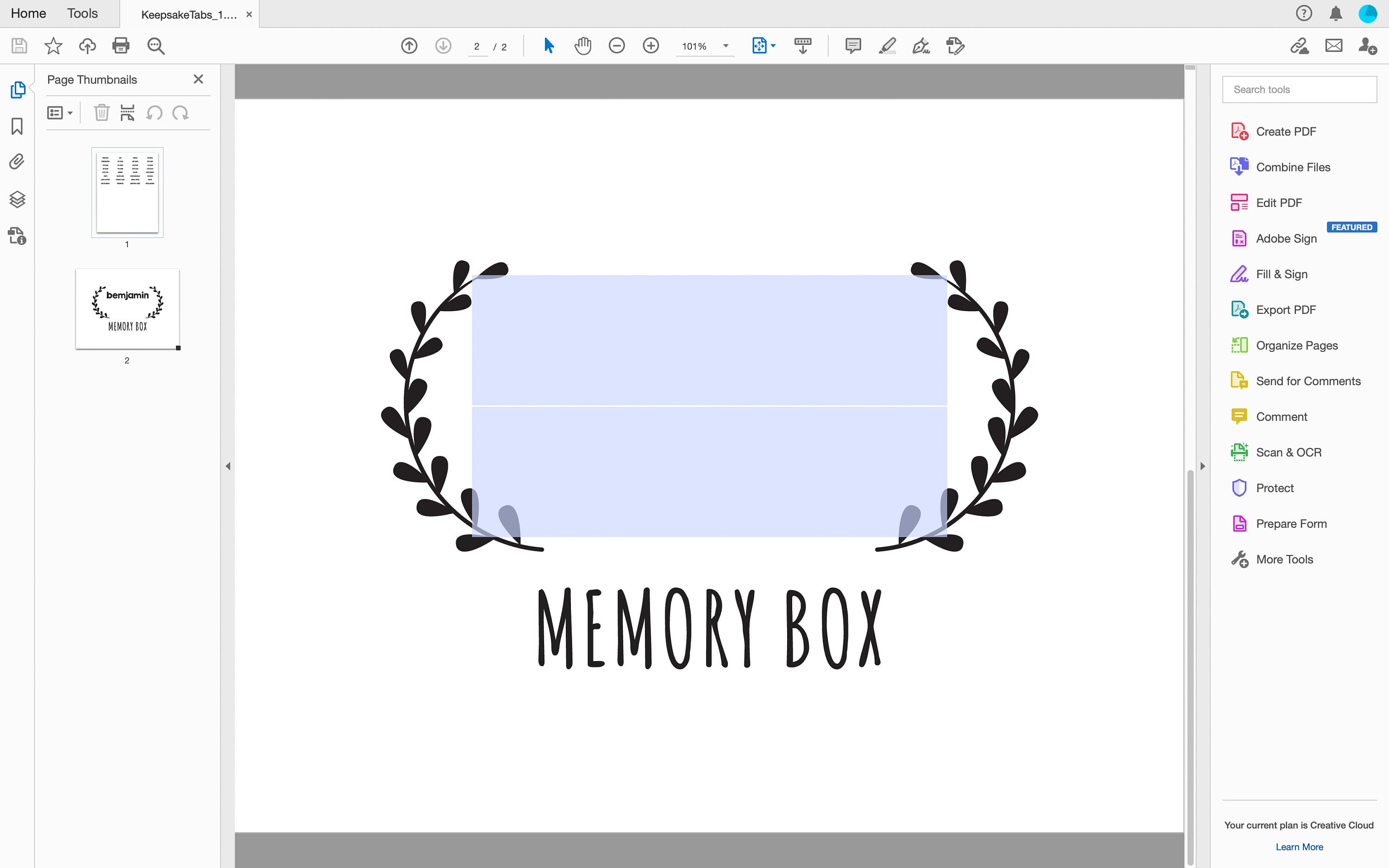Image resolution: width=1389 pixels, height=868 pixels.
Task: Delete selected page using trash icon
Action: 101,112
